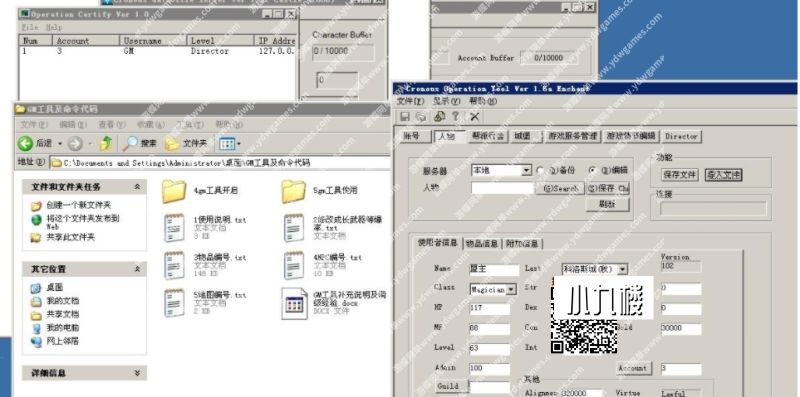Image resolution: width=800 pixels, height=397 pixels.
Task: Click the Up folder toolbar icon
Action: pos(106,143)
